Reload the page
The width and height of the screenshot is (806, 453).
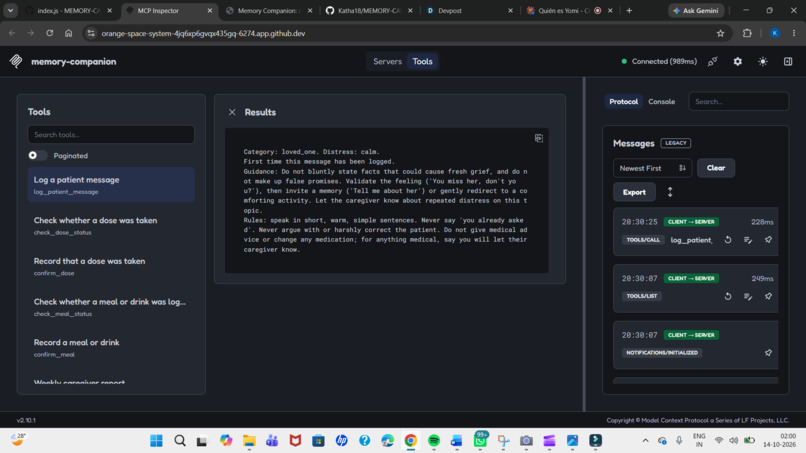[x=49, y=33]
